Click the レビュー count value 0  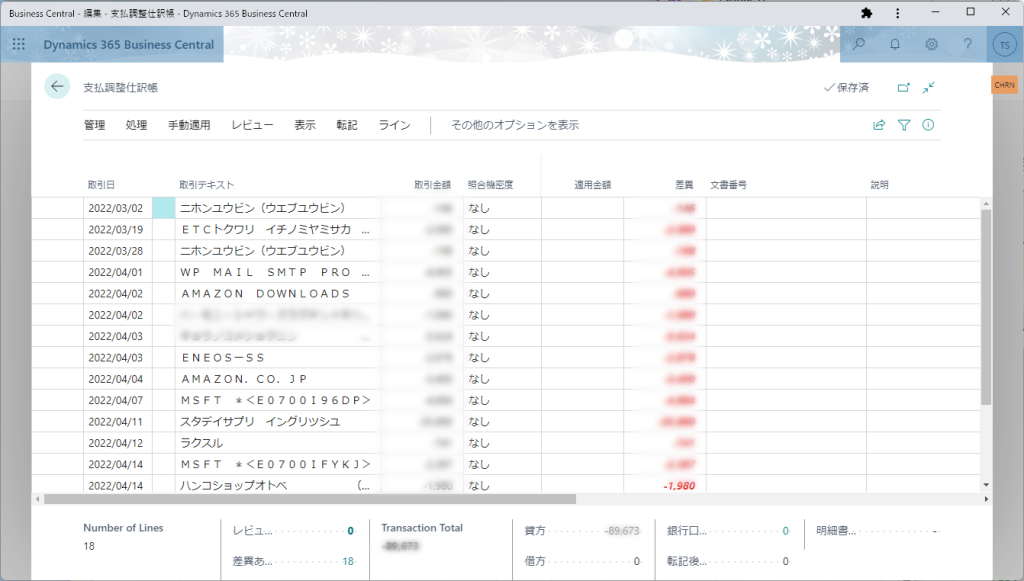[x=351, y=531]
